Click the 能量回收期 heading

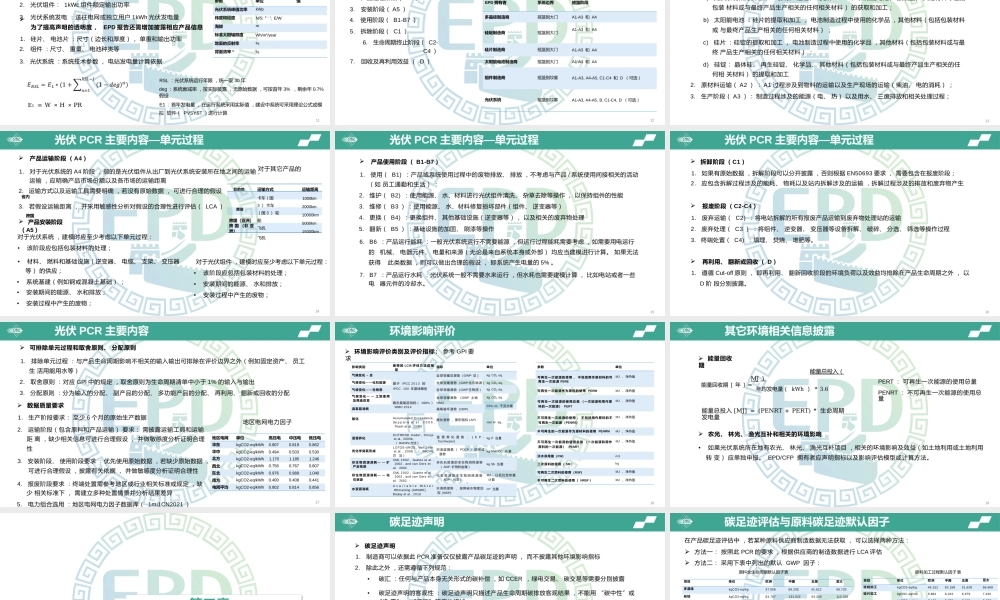click(715, 362)
